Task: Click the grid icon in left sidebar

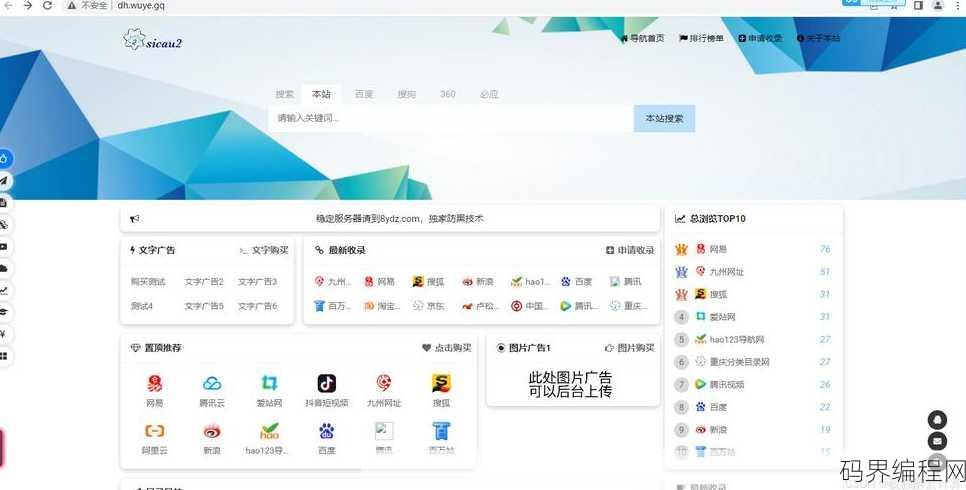Action: [x=4, y=356]
